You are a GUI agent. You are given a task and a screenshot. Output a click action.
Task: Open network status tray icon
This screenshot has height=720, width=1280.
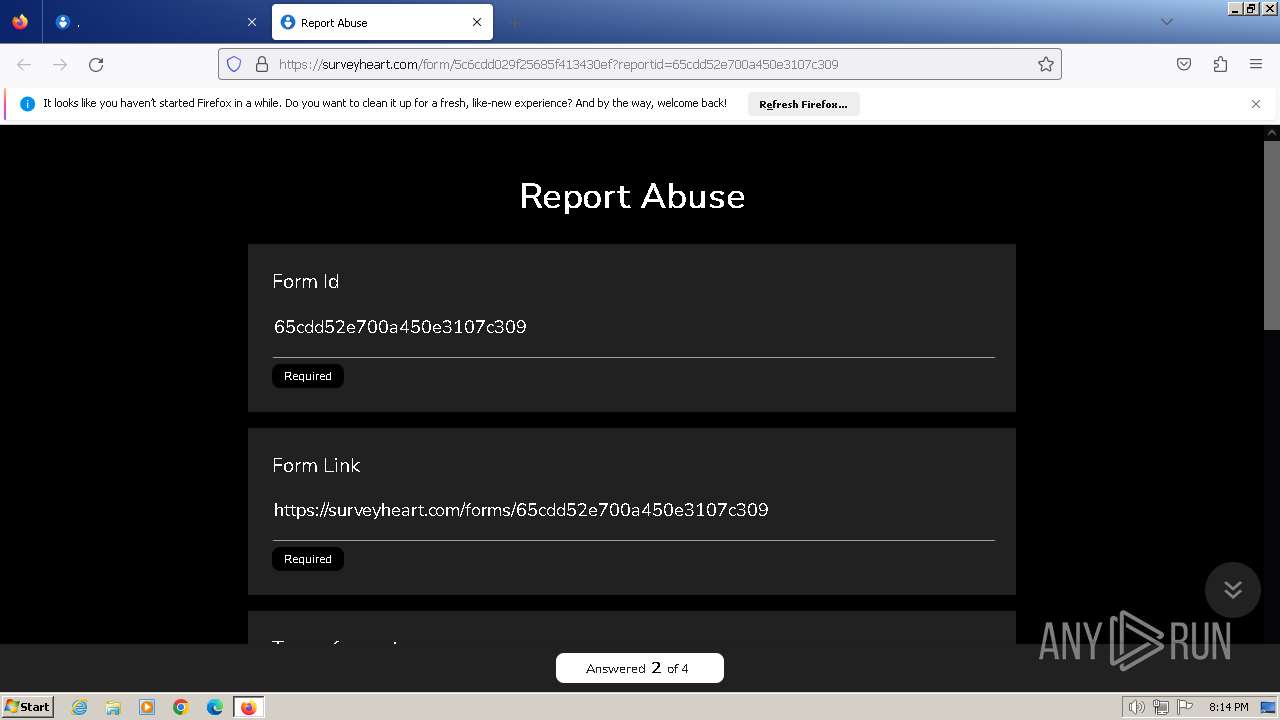pyautogui.click(x=1161, y=707)
